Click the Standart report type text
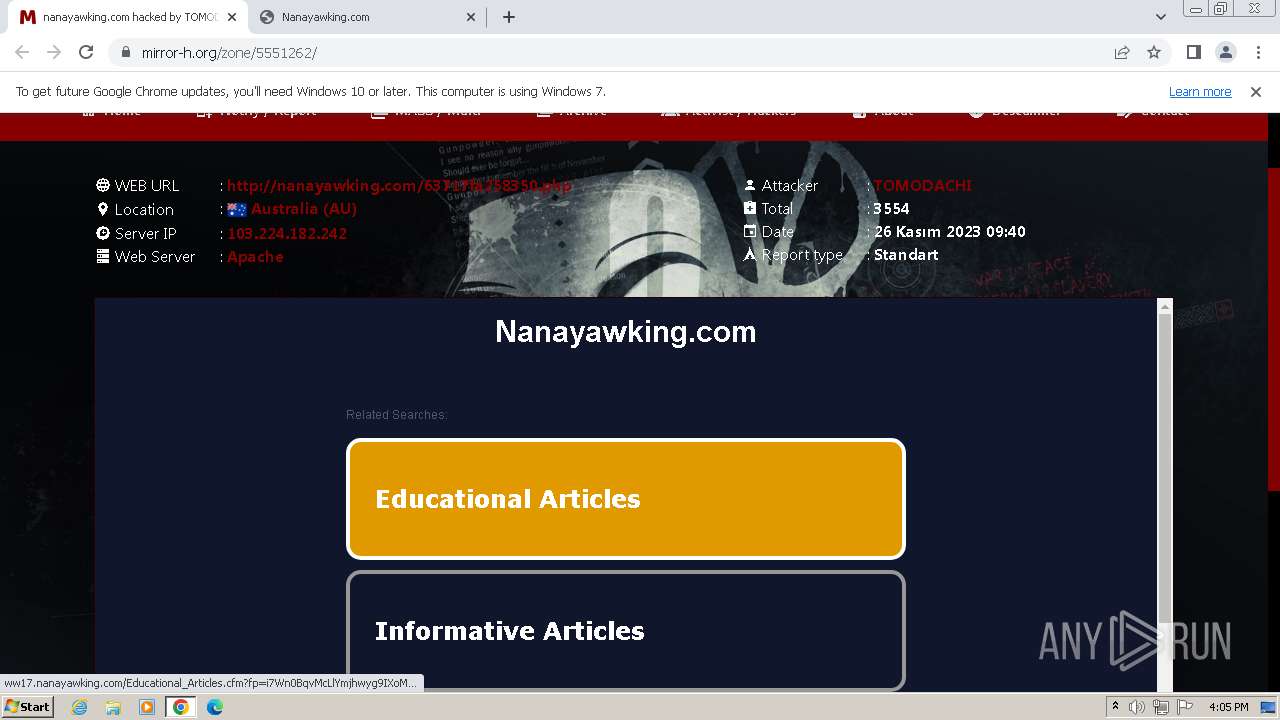 (906, 255)
